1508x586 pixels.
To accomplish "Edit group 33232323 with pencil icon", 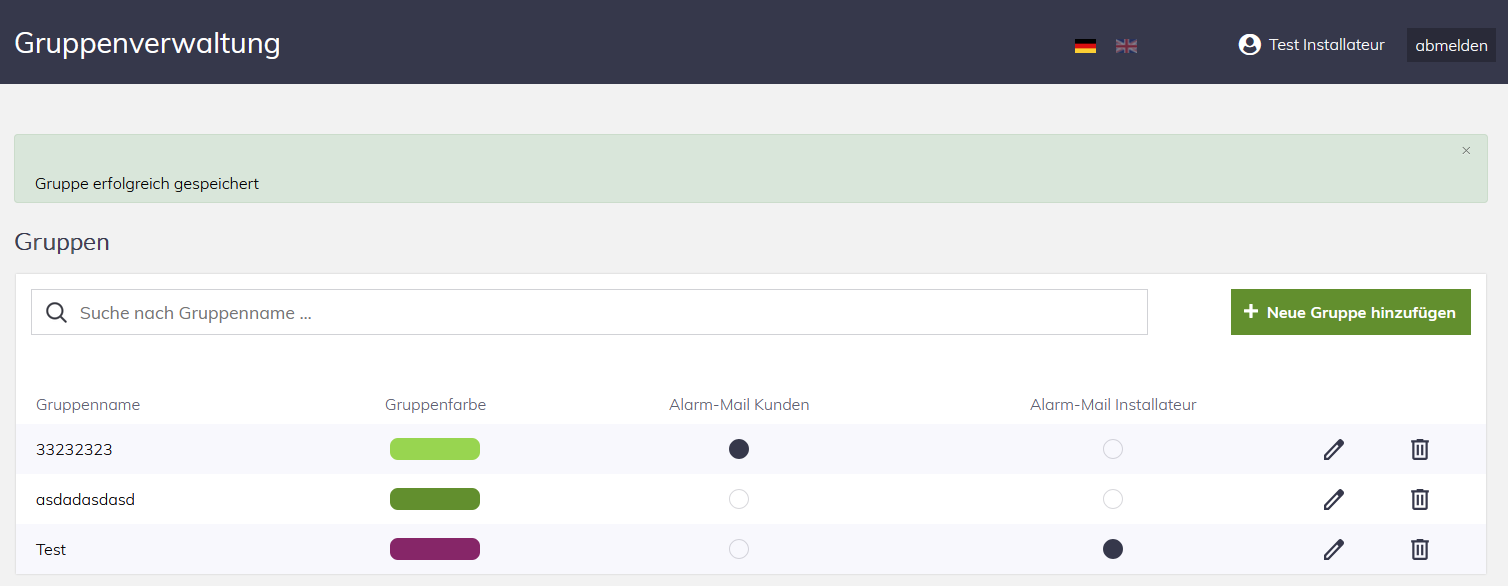I will tap(1333, 449).
